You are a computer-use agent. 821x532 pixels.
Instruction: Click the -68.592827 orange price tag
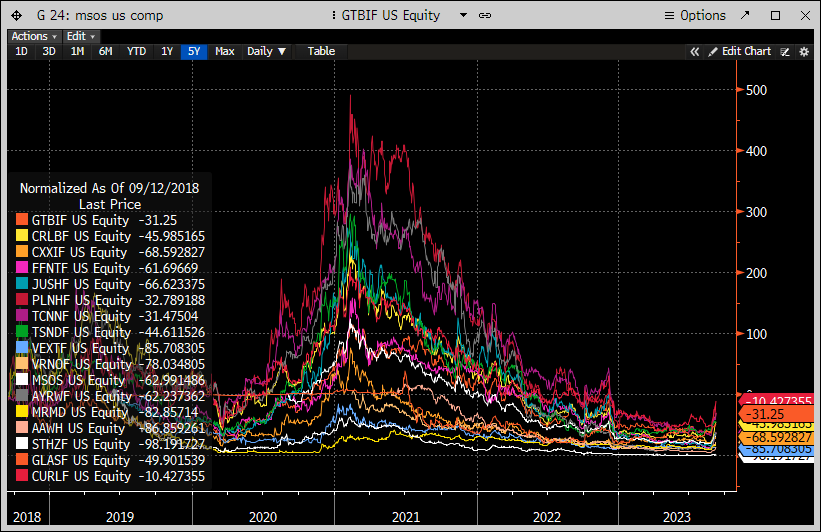point(776,437)
